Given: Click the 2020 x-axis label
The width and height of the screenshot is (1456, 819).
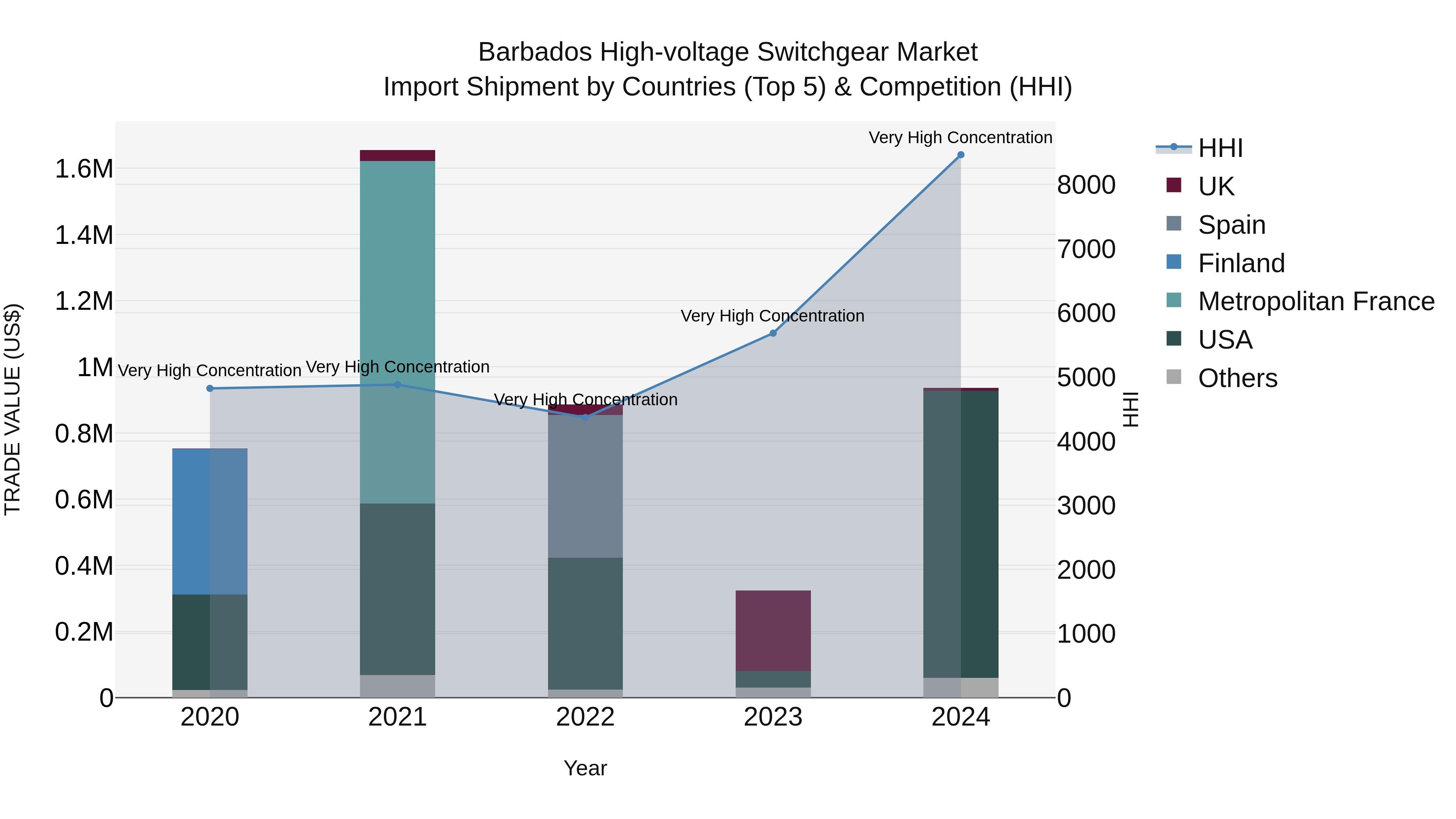Looking at the screenshot, I should point(210,717).
